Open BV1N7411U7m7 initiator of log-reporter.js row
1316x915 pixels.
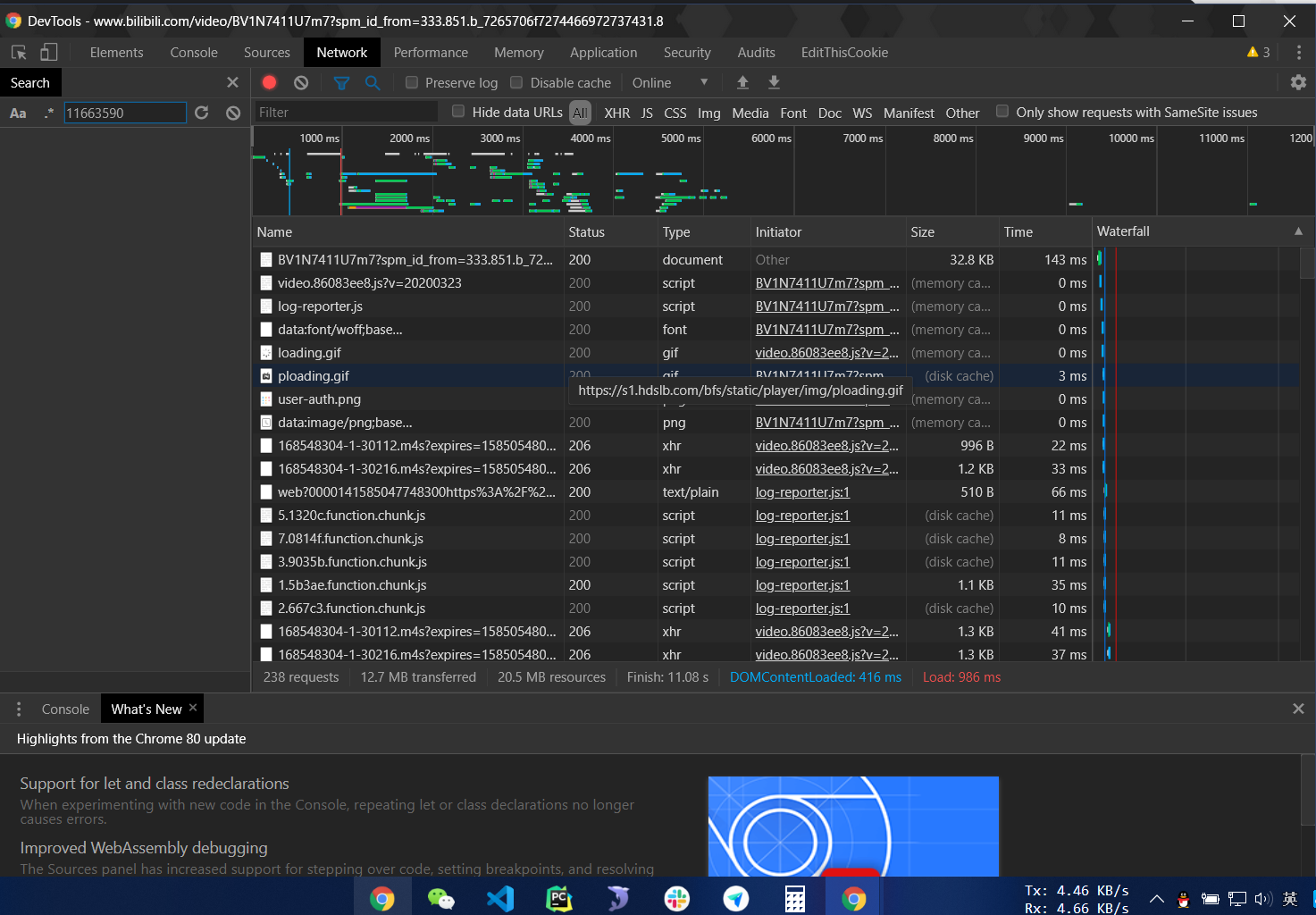[x=827, y=306]
